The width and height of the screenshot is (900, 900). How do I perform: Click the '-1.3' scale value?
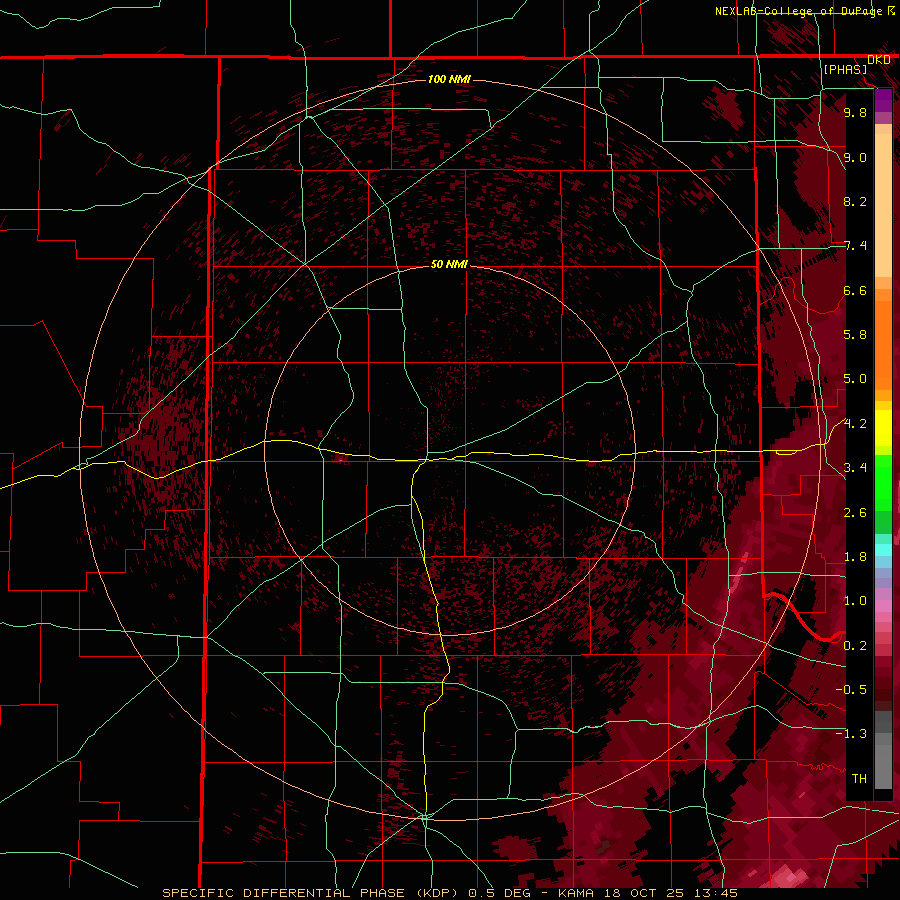(x=851, y=734)
